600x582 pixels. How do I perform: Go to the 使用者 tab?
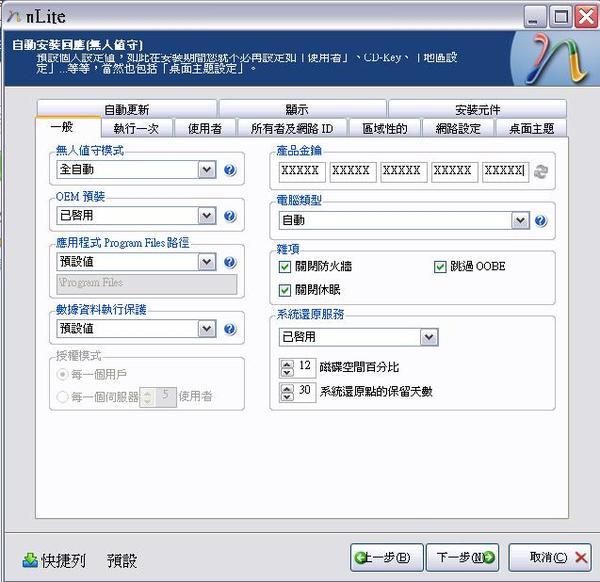tap(205, 128)
